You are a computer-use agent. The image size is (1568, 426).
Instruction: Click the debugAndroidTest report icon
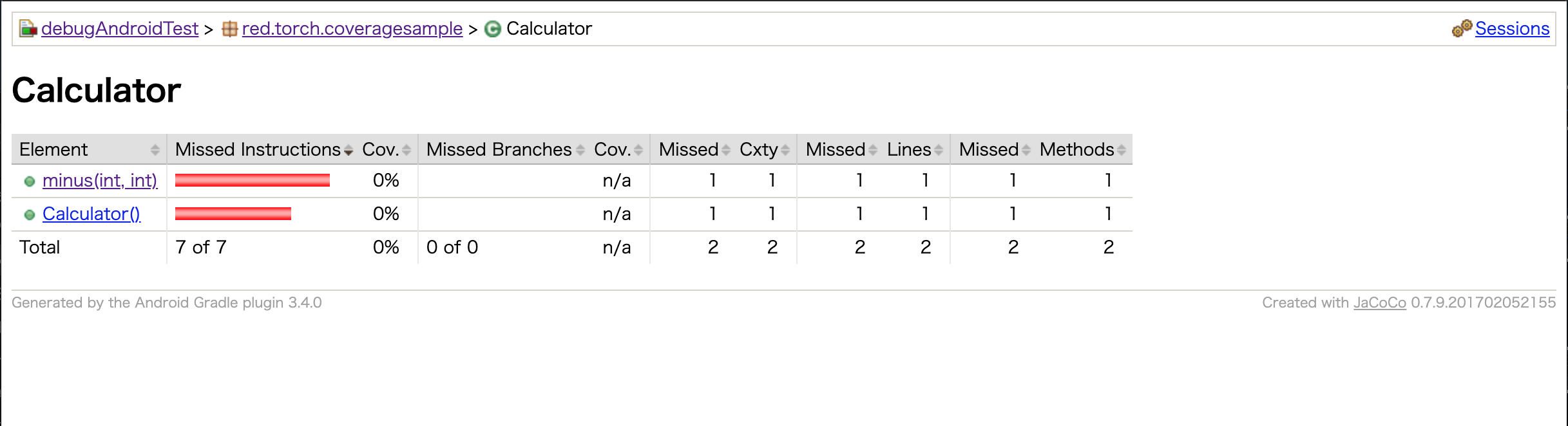[x=28, y=29]
